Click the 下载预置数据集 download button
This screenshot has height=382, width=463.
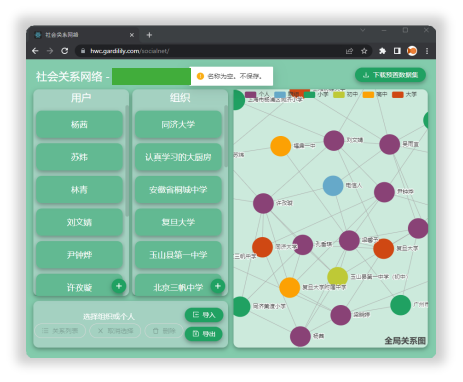click(x=390, y=75)
